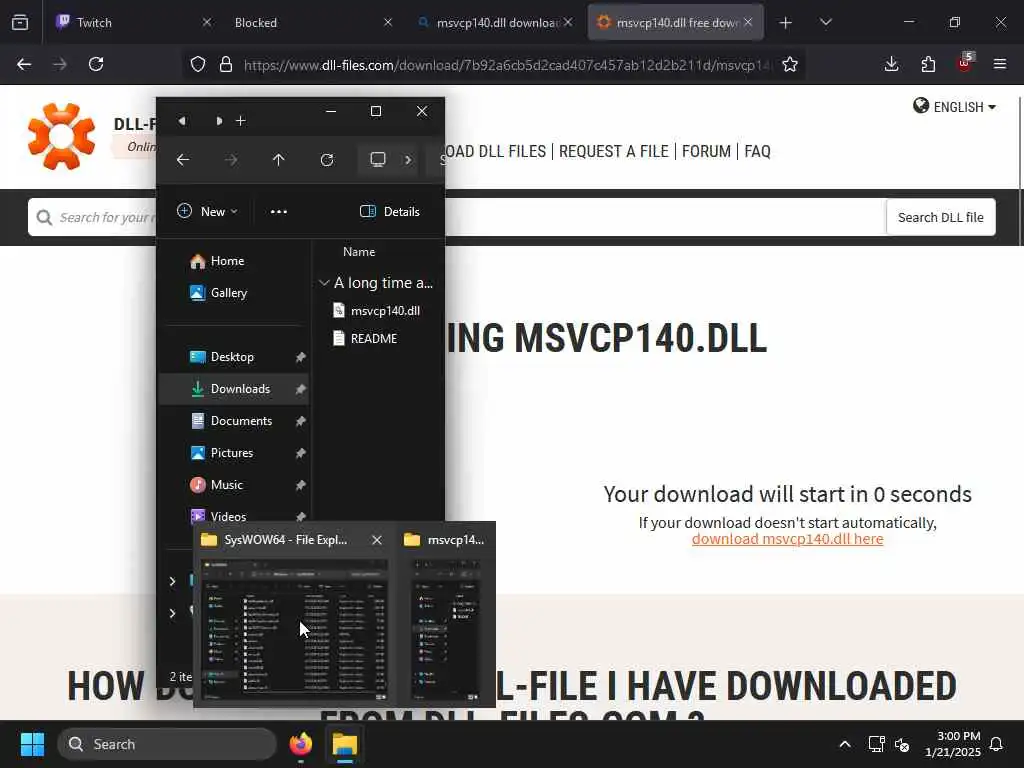
Task: Click the Firefox URL address bar
Action: 507,65
